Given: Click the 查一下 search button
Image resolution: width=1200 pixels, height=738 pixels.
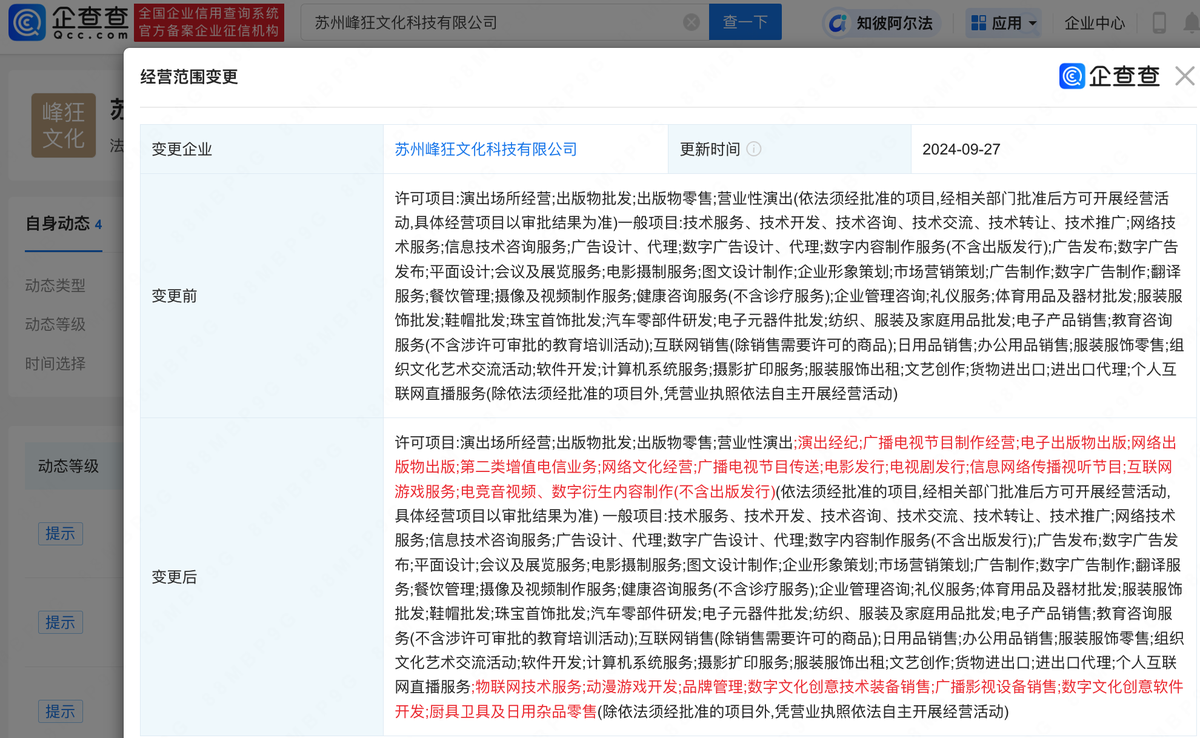Looking at the screenshot, I should coord(745,22).
